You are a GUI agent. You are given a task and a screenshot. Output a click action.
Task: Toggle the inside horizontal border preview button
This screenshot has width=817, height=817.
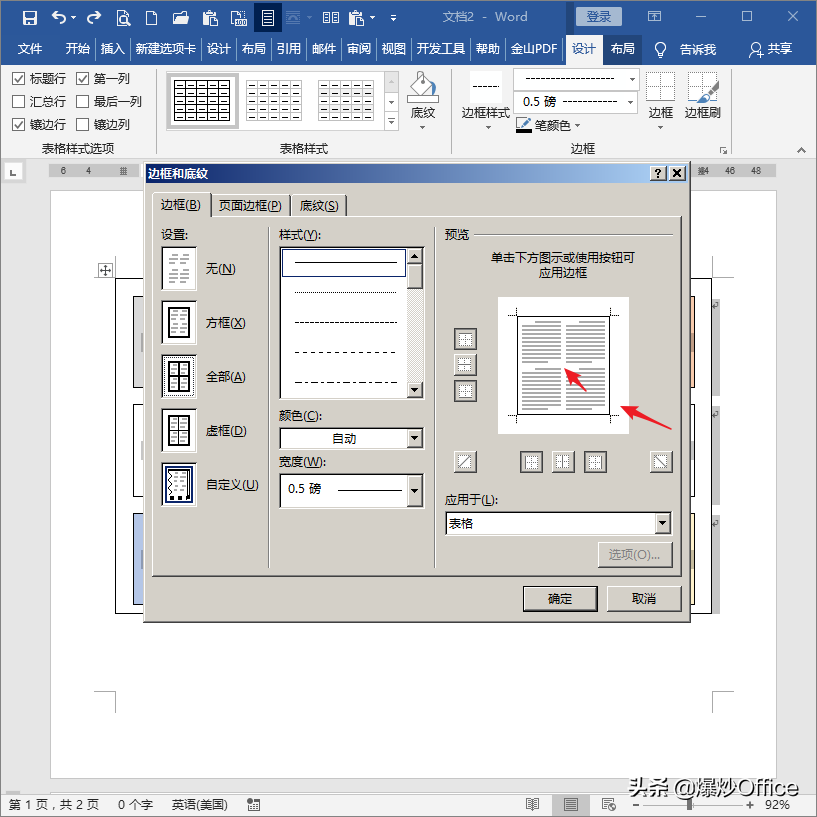(x=465, y=365)
